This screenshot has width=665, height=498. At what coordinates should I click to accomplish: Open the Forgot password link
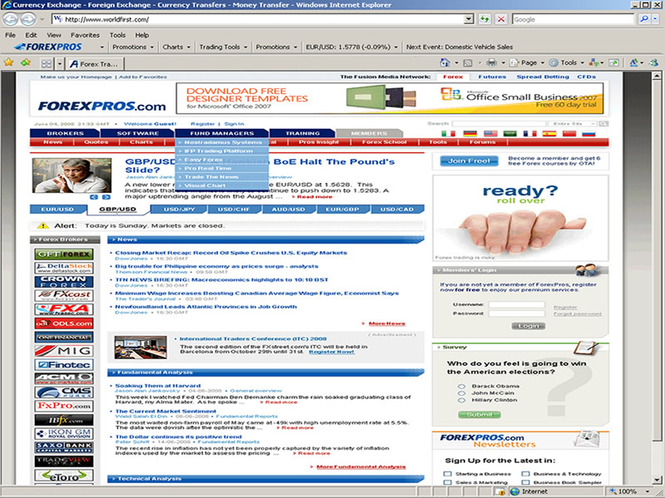578,314
